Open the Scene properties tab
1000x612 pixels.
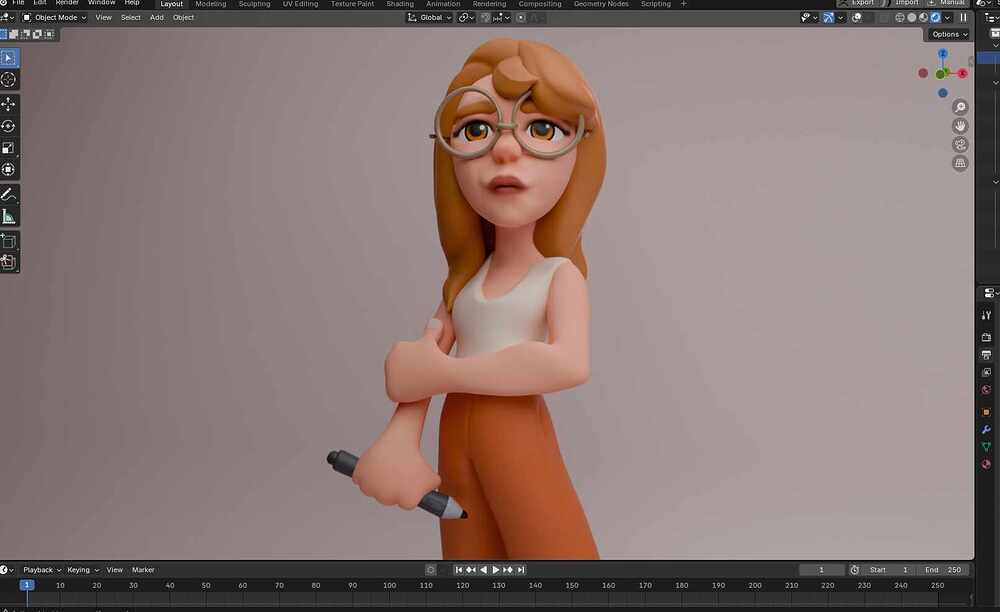[x=986, y=390]
